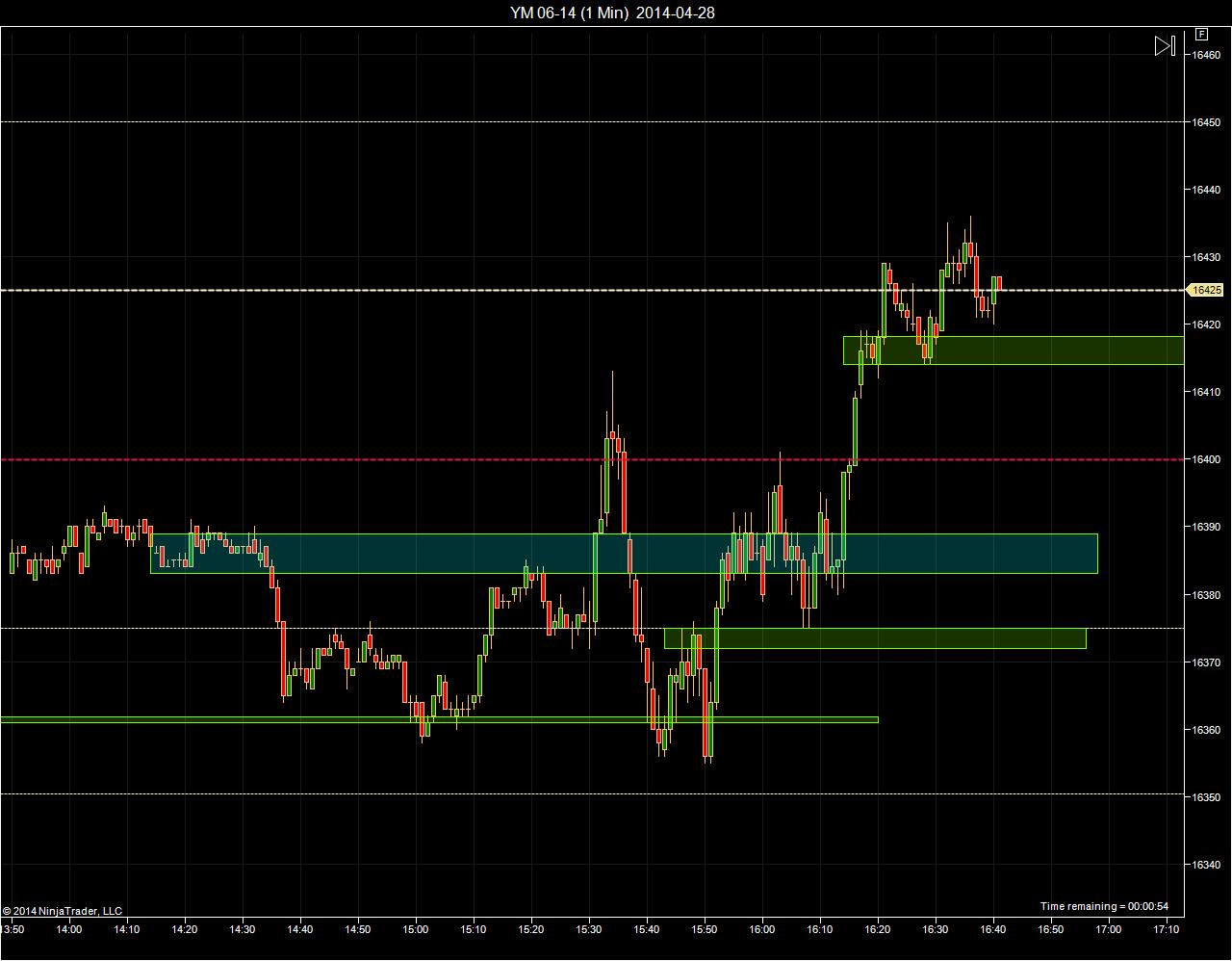Select the white dotted line at 16350
The width and height of the screenshot is (1232, 961).
click(x=592, y=794)
